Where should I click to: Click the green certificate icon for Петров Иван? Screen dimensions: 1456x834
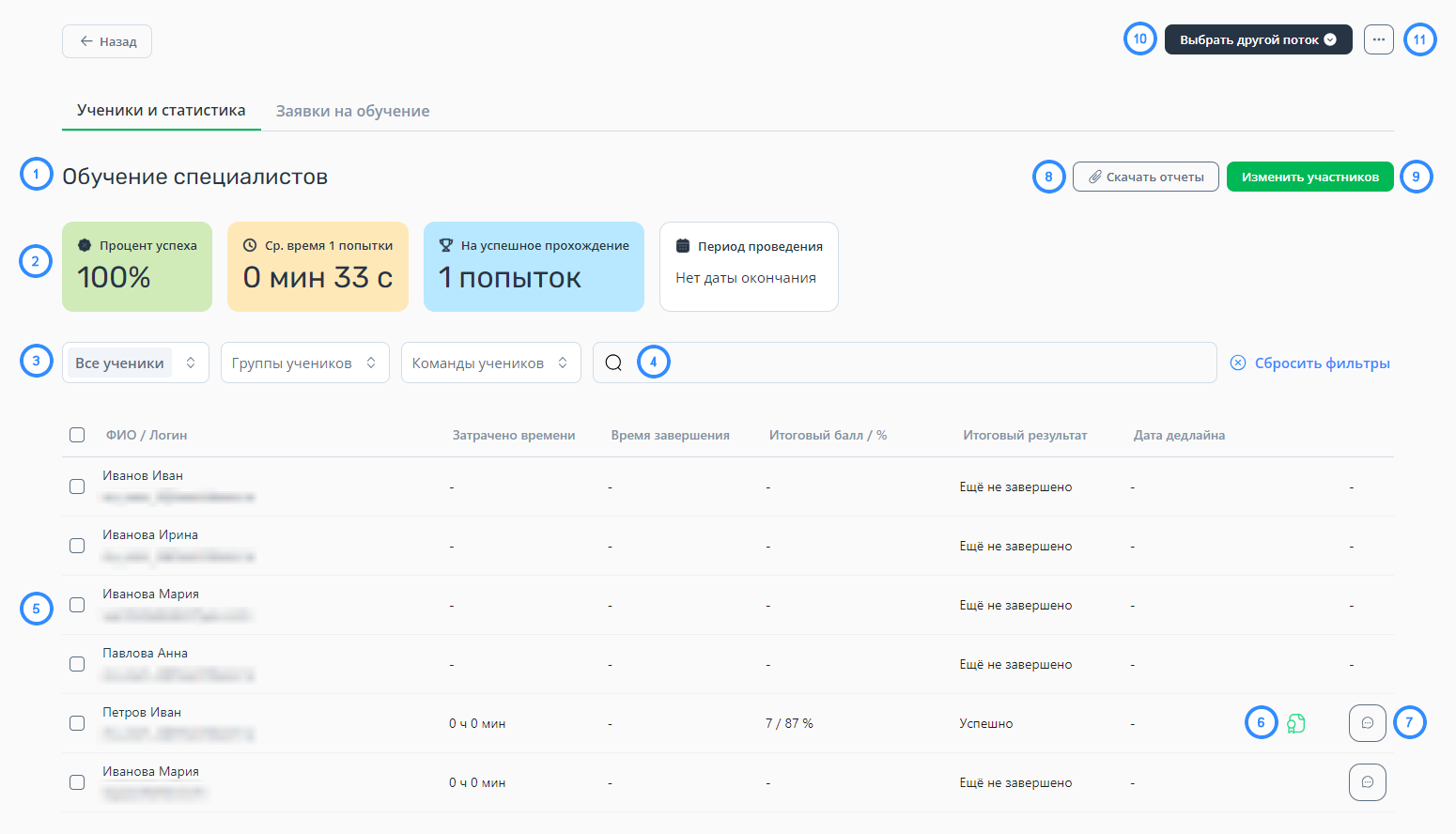point(1295,723)
